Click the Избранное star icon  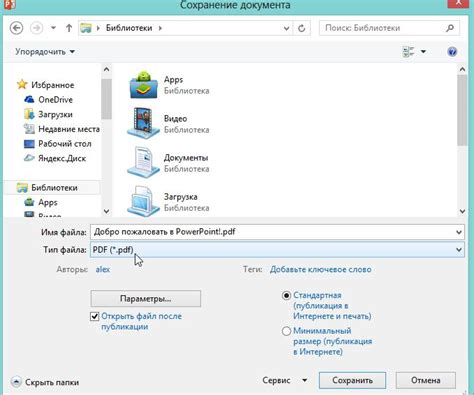pos(22,85)
